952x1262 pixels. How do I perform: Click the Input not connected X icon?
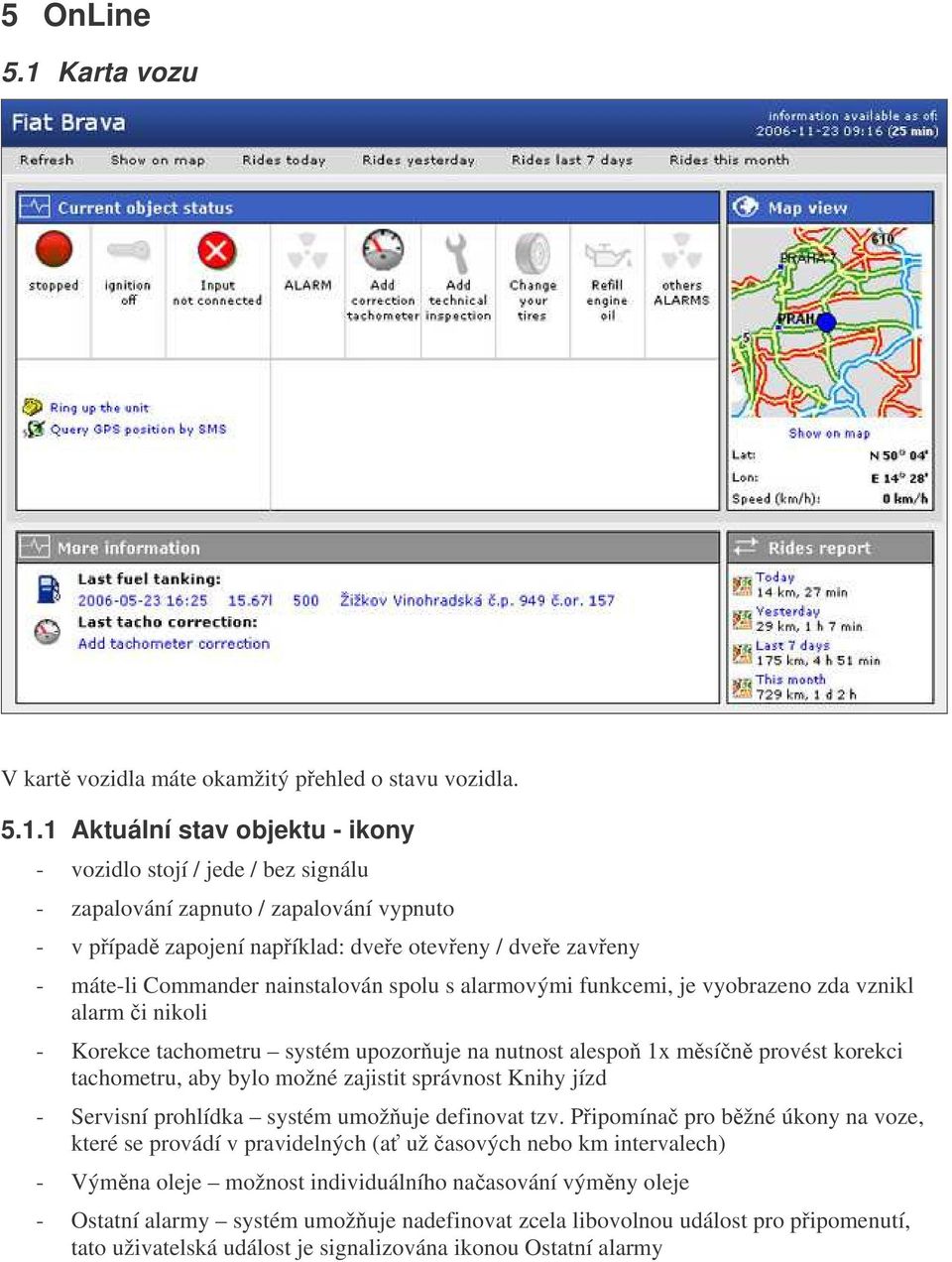[x=216, y=250]
